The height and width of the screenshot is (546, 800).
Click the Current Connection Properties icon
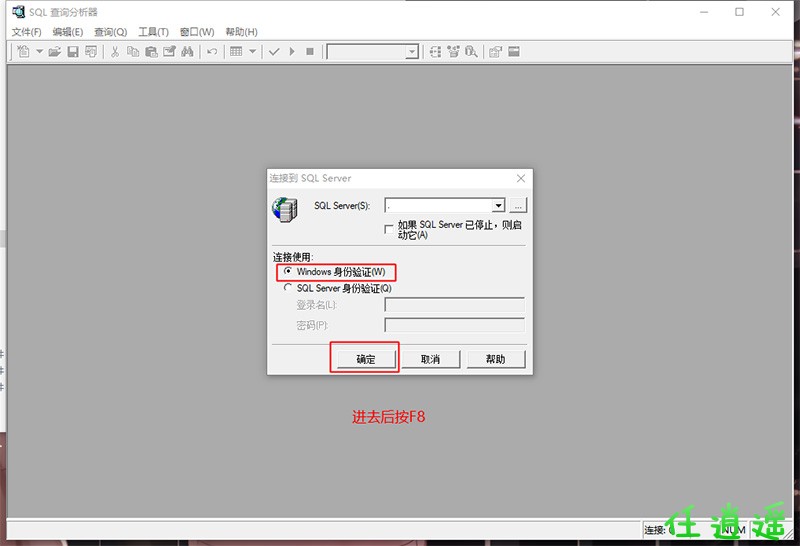(495, 52)
